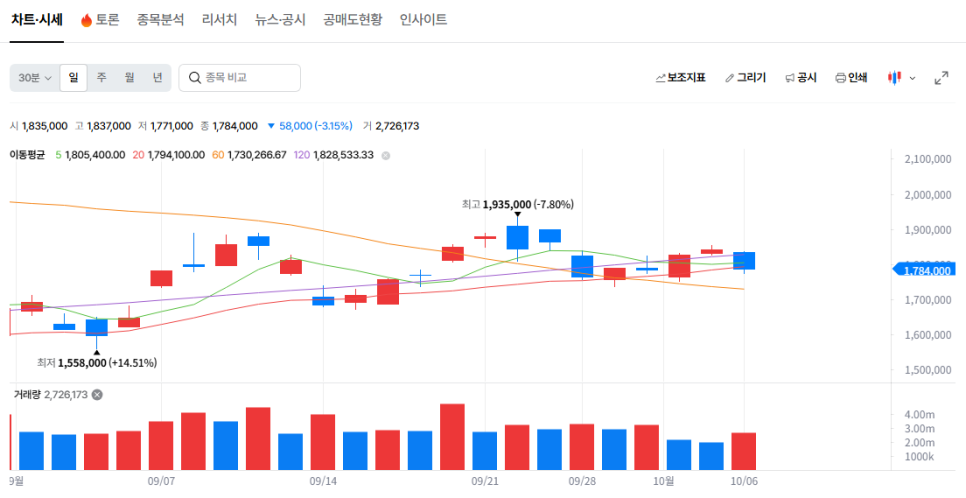This screenshot has height=498, width=966.
Task: Remove the 거래량 volume indicator
Action: pos(97,394)
